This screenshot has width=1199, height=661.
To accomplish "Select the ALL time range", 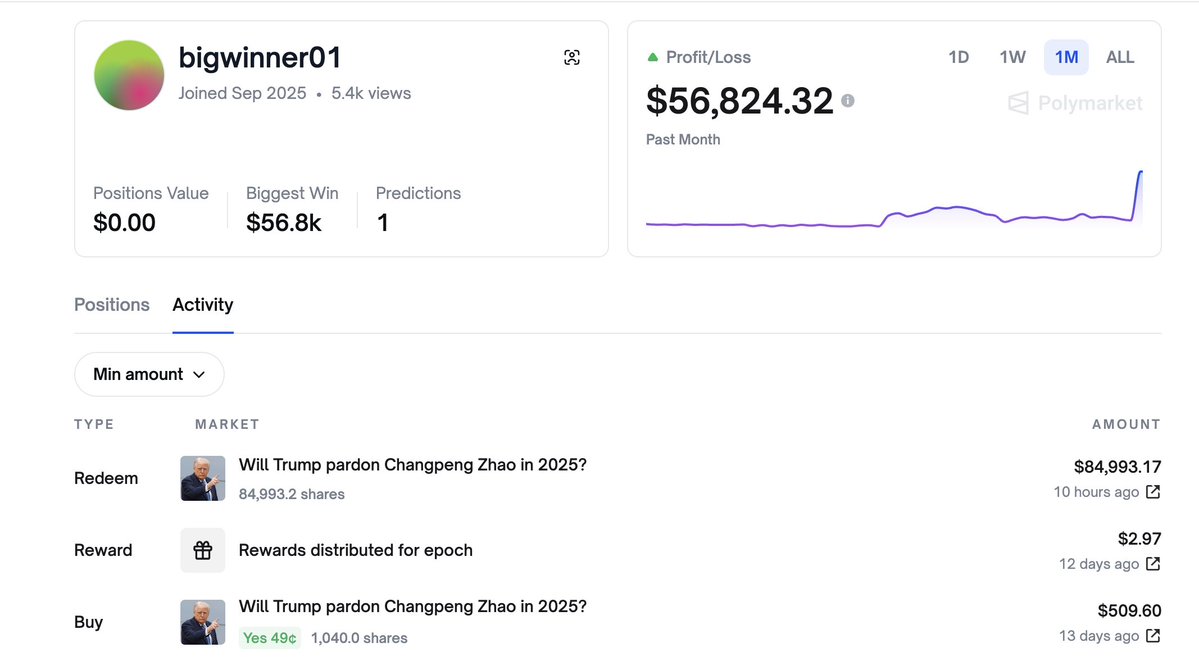I will pos(1120,57).
